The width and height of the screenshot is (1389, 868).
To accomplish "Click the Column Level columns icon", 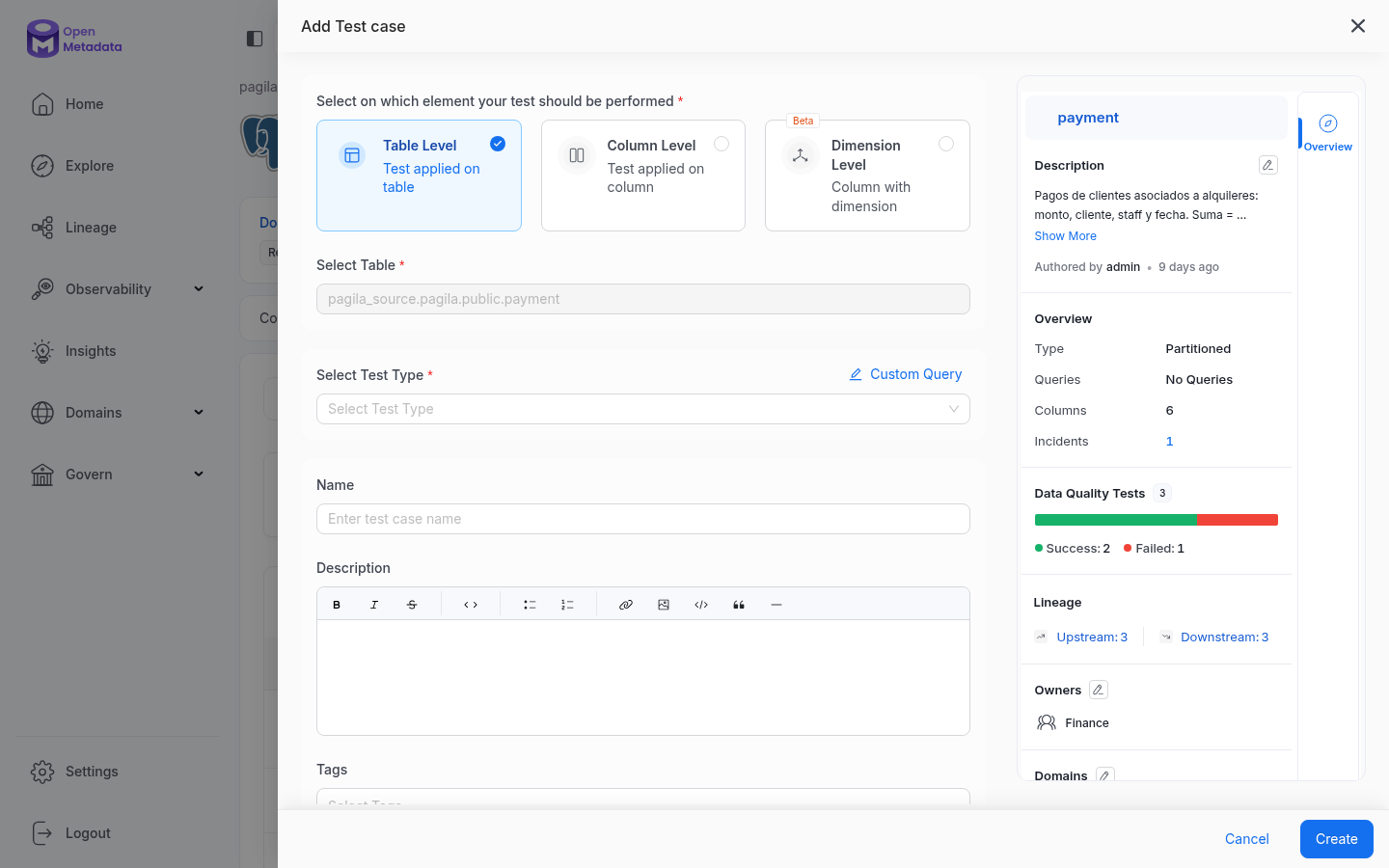I will click(577, 155).
